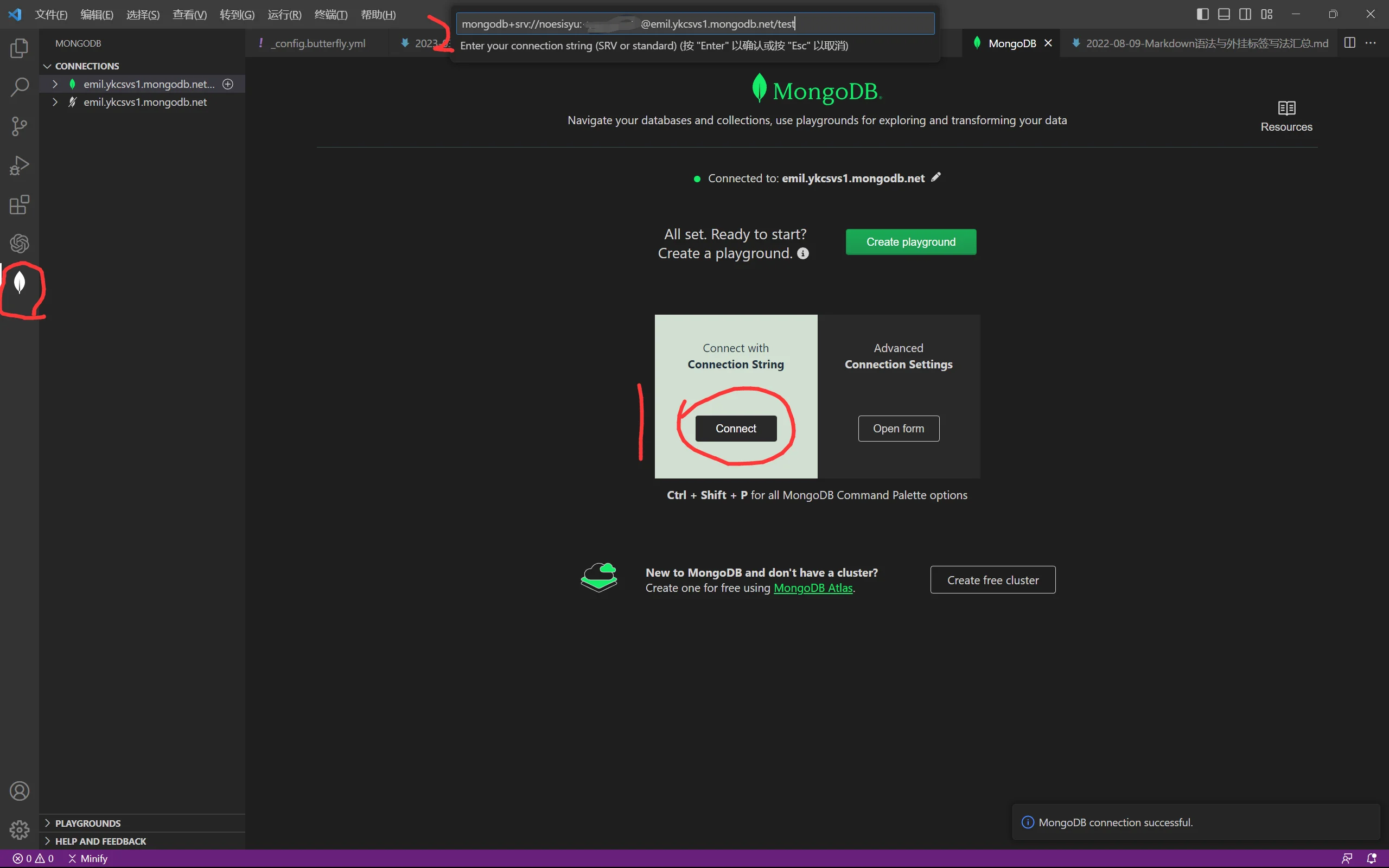Select the connected emil.ykcsvs1.mongodb.net... tree row
This screenshot has width=1389, height=868.
(142, 84)
